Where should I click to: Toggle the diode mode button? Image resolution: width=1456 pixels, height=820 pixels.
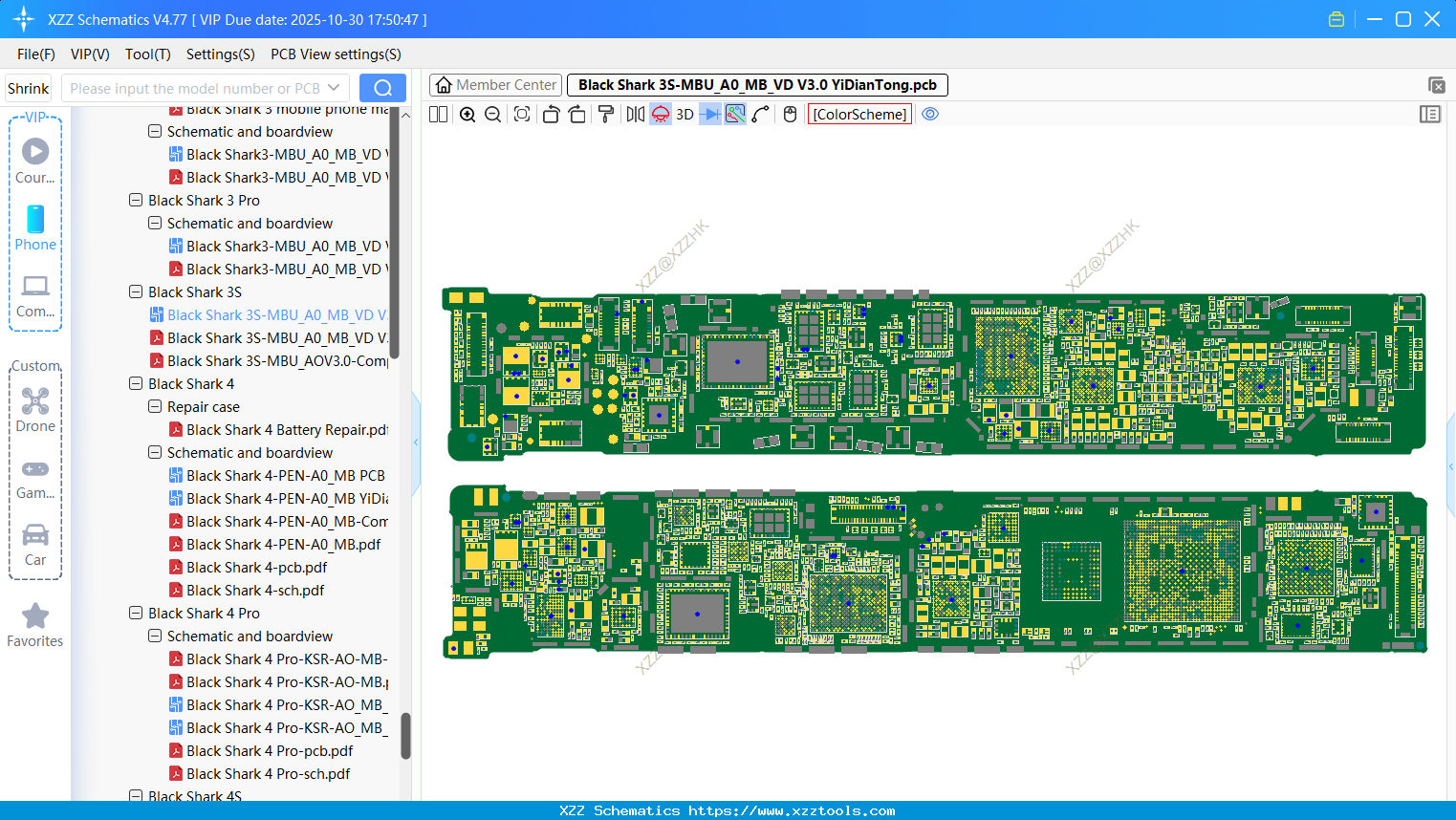pyautogui.click(x=708, y=114)
